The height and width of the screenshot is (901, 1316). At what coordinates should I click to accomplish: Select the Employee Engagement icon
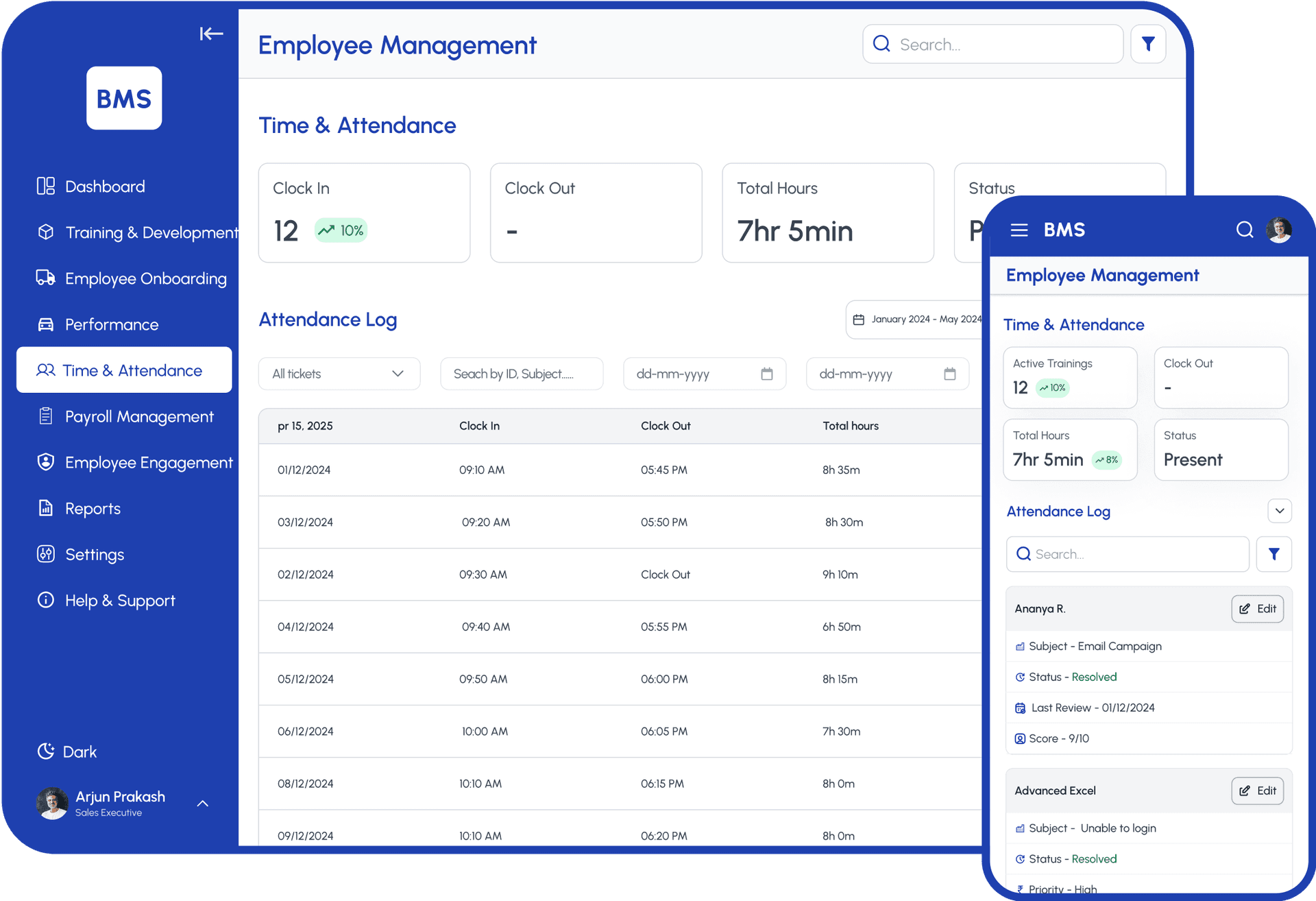pos(45,462)
